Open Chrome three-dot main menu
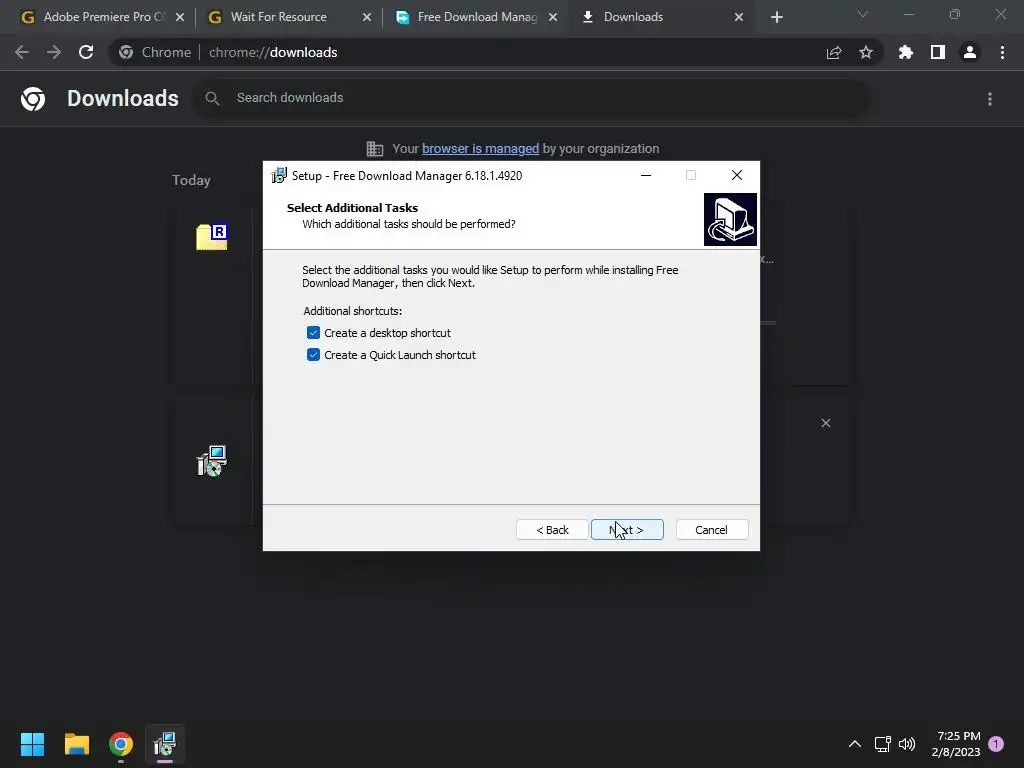 1002,53
